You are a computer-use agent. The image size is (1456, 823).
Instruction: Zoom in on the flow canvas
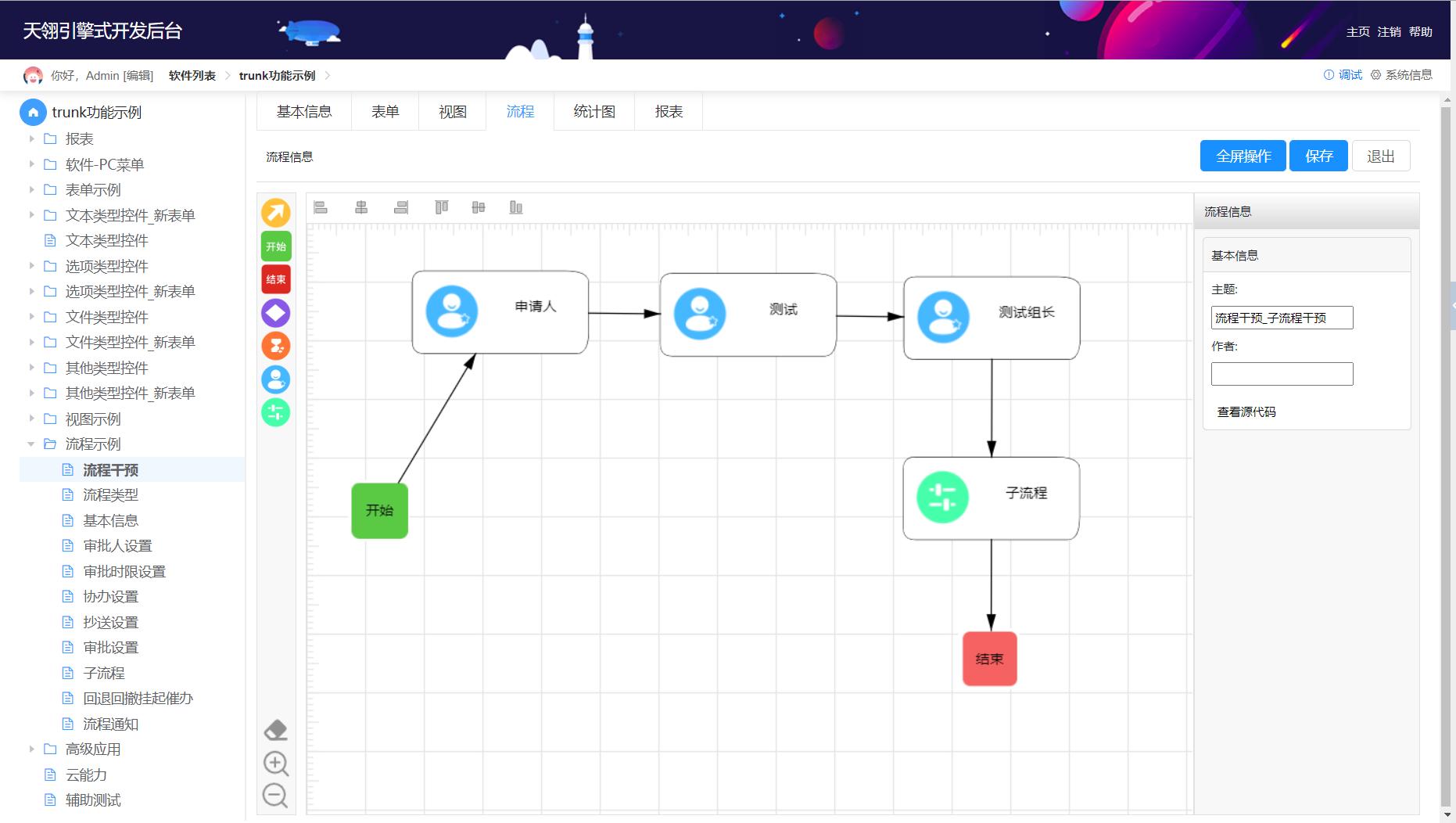[x=275, y=764]
